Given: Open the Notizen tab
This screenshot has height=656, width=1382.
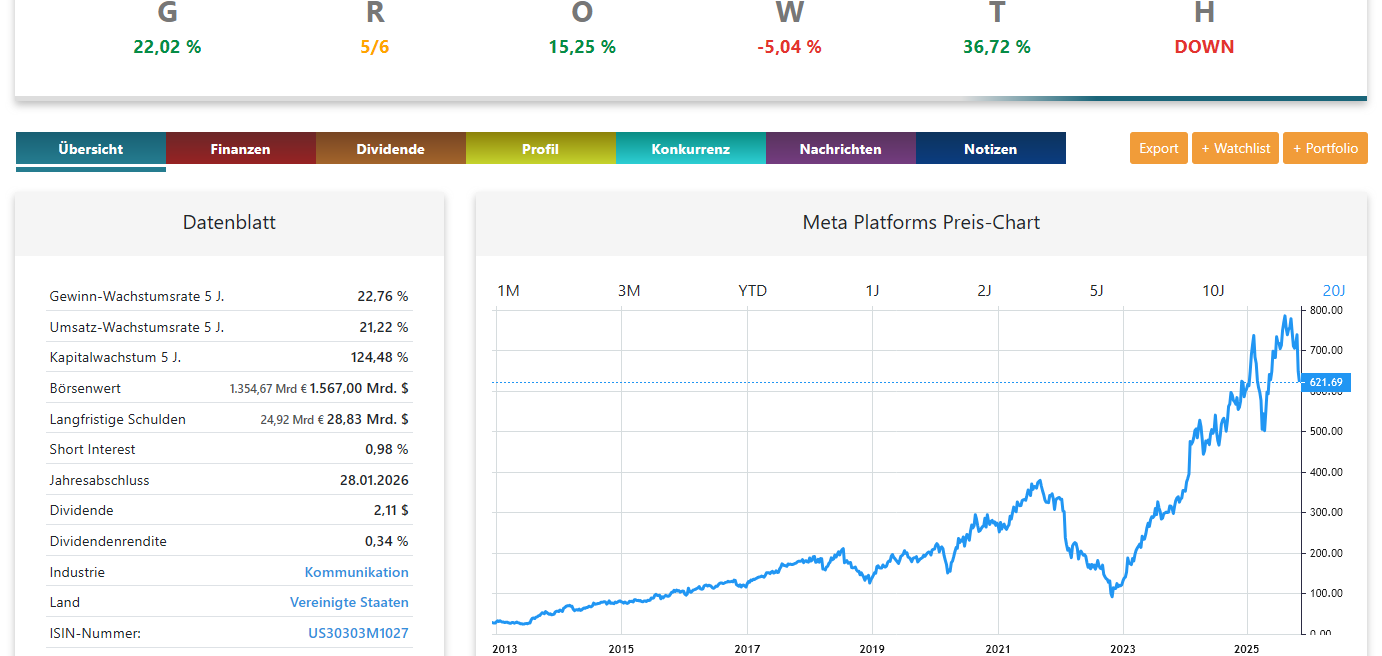Looking at the screenshot, I should 990,149.
